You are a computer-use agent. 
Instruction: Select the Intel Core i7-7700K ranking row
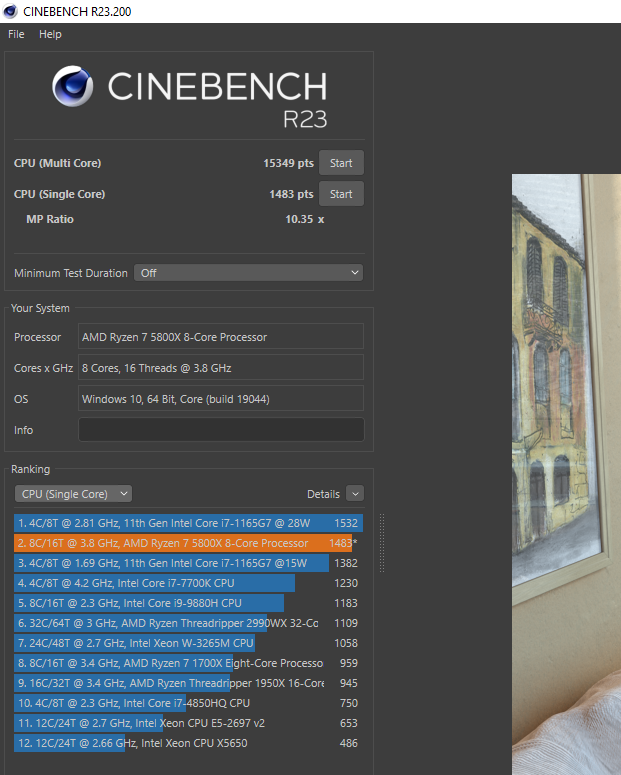[188, 583]
